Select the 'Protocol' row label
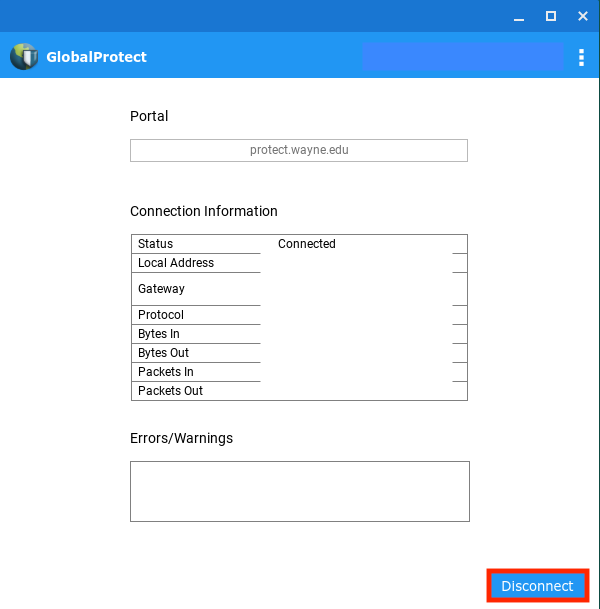This screenshot has height=609, width=600. pos(161,315)
